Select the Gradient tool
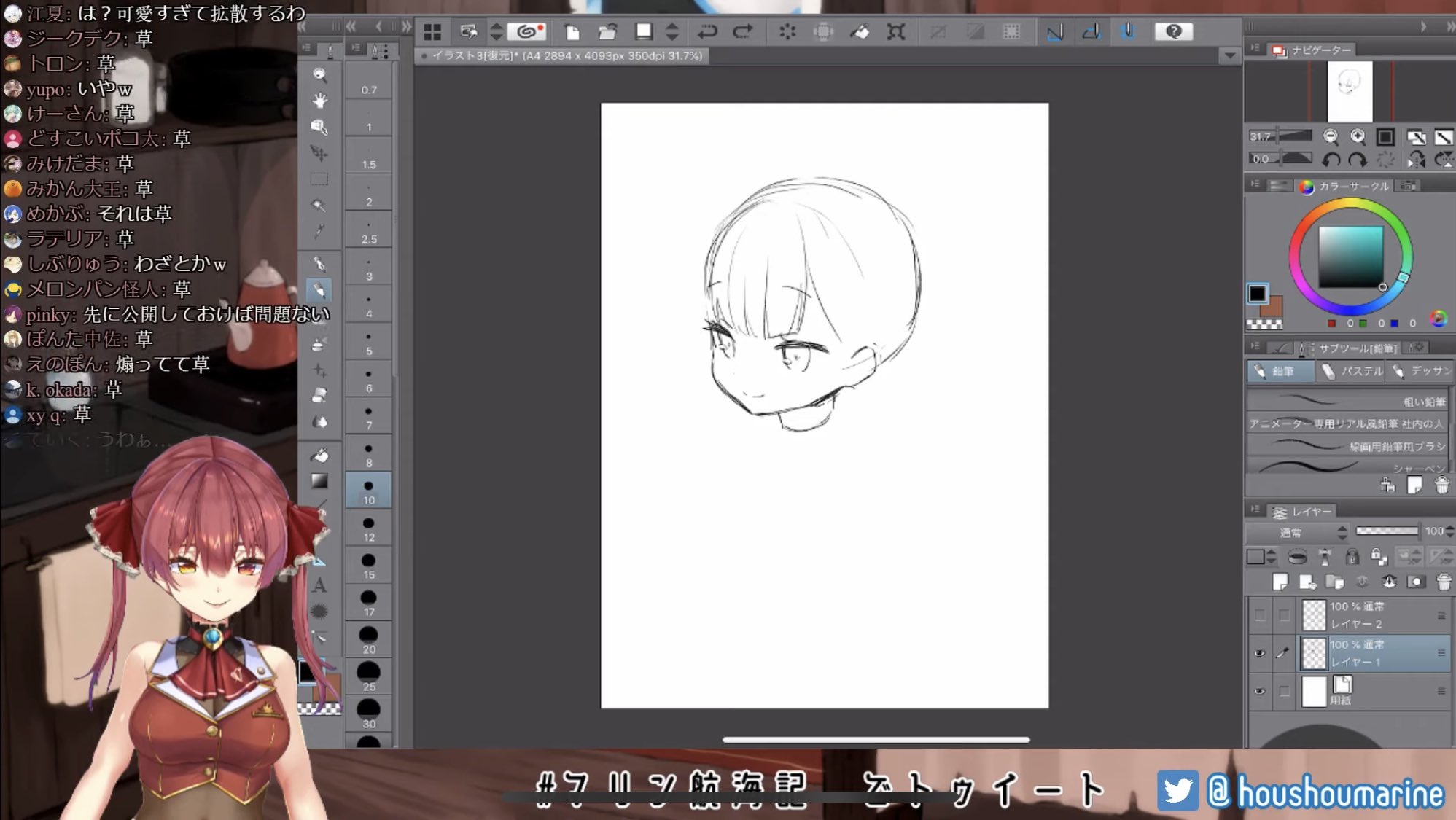The height and width of the screenshot is (820, 1456). click(x=319, y=481)
